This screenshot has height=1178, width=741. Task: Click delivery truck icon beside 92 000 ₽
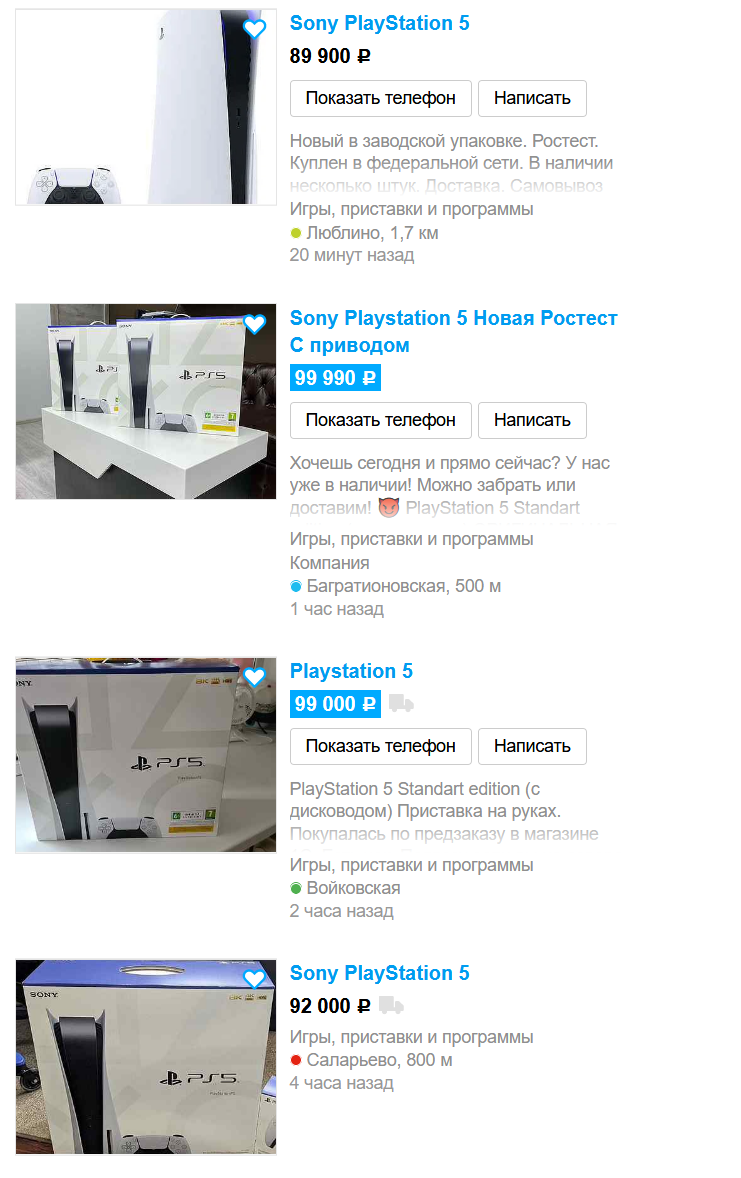391,1005
